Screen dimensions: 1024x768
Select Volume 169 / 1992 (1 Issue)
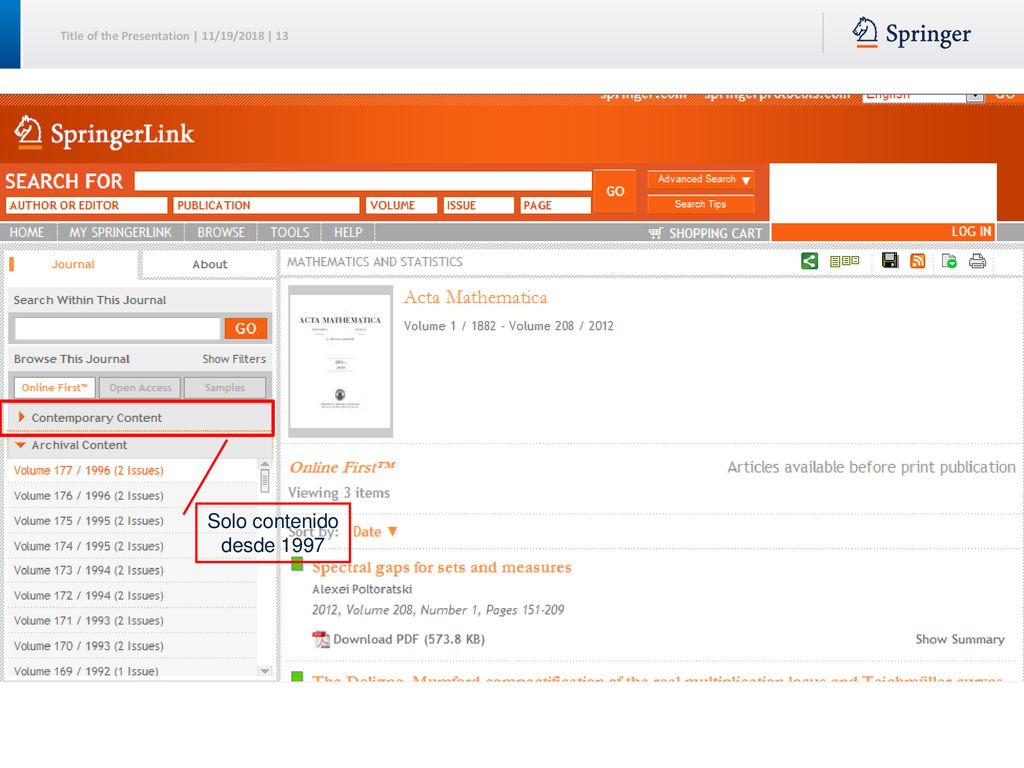click(86, 671)
